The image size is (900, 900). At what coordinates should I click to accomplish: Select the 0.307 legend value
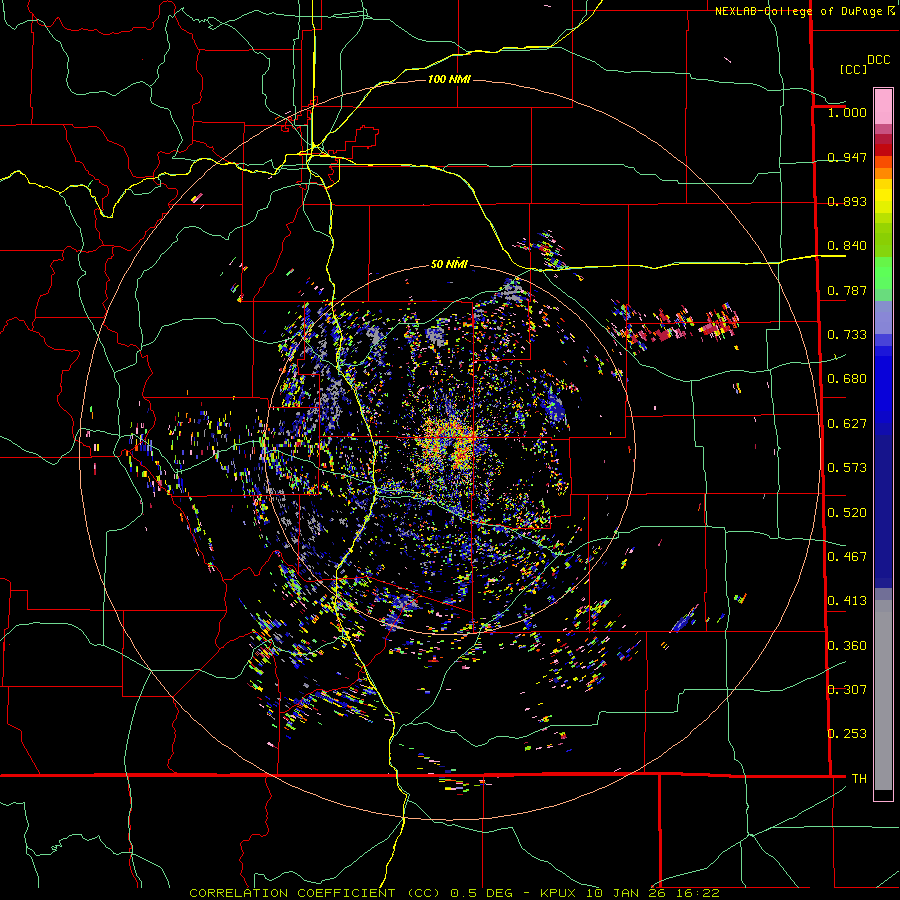[847, 689]
